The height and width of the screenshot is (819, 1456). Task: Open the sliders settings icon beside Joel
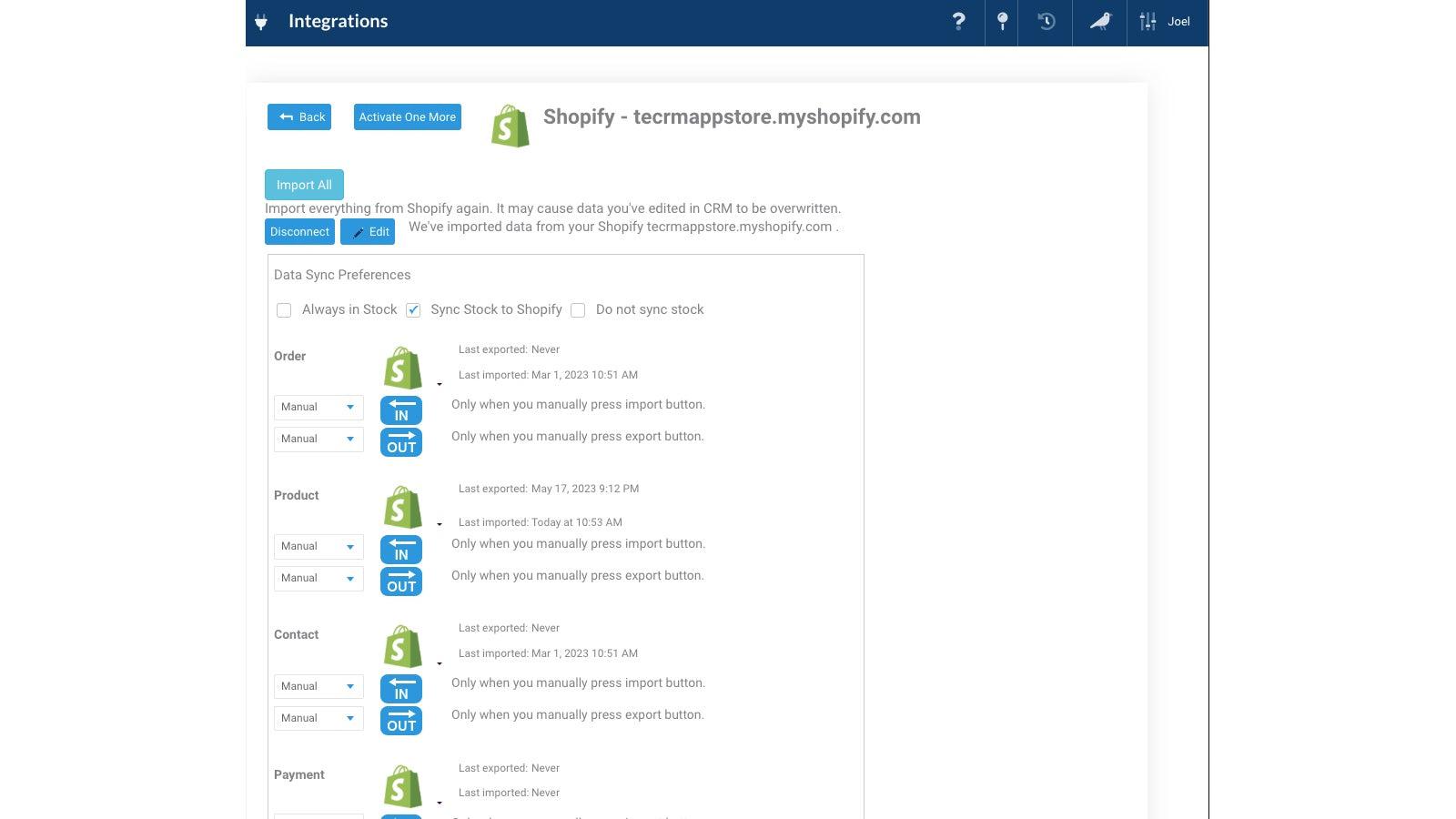[x=1147, y=22]
